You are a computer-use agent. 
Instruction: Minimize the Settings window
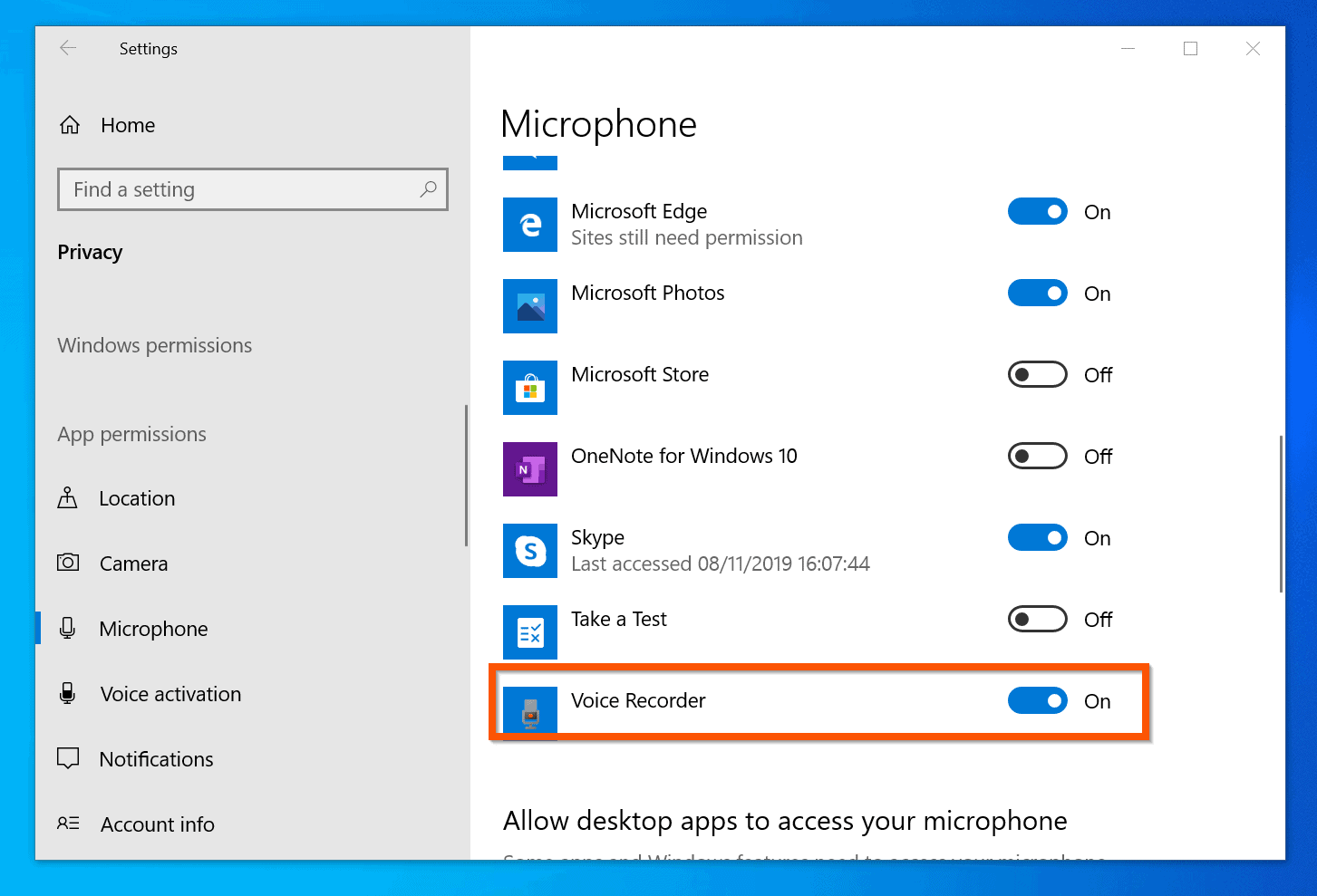tap(1128, 49)
